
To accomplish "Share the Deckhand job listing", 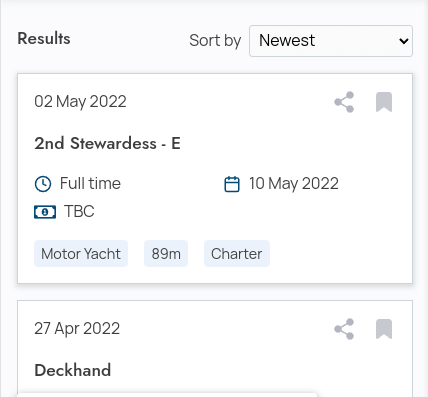I will [x=344, y=329].
